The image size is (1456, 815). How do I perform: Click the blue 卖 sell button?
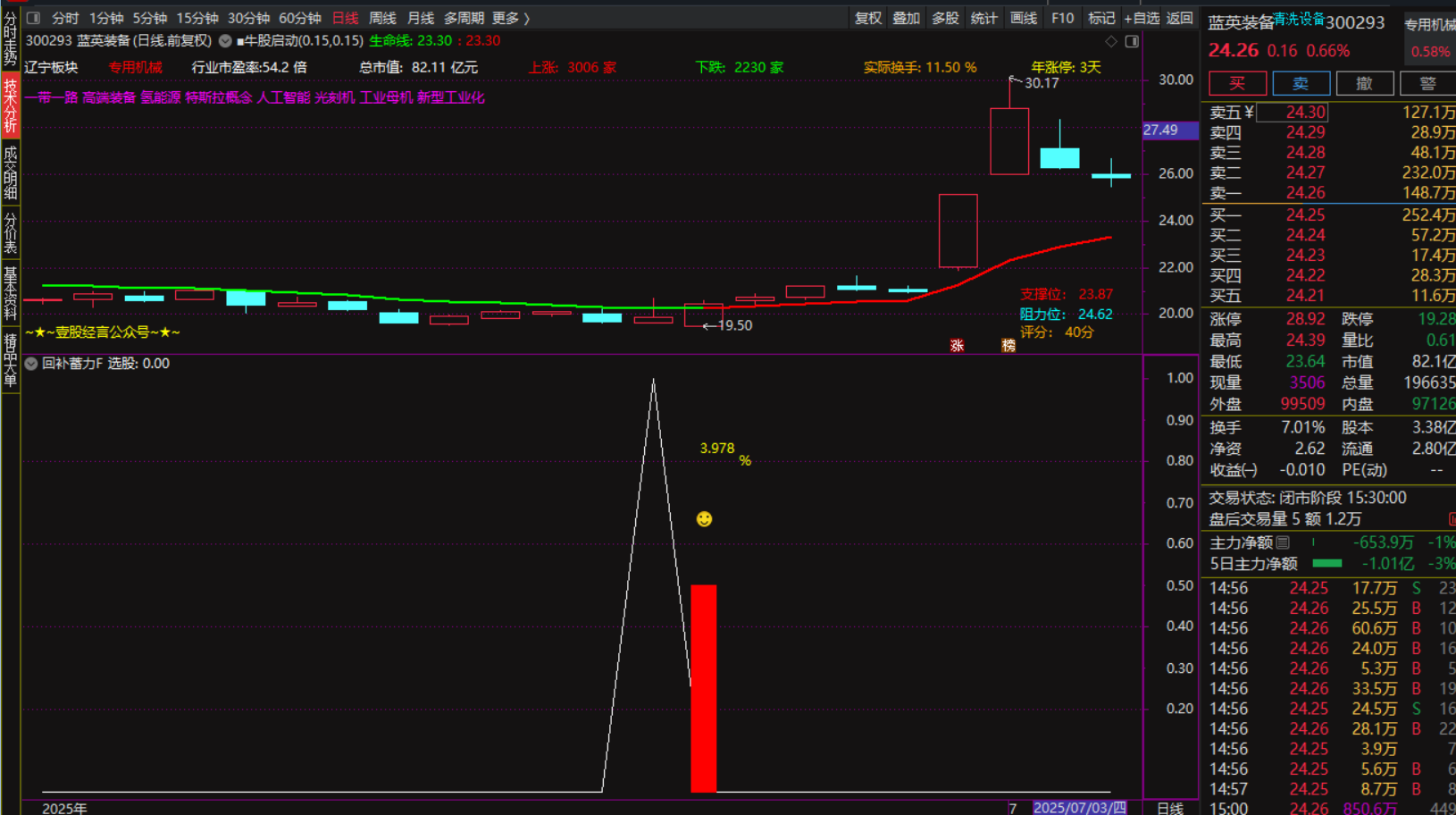click(x=1301, y=83)
